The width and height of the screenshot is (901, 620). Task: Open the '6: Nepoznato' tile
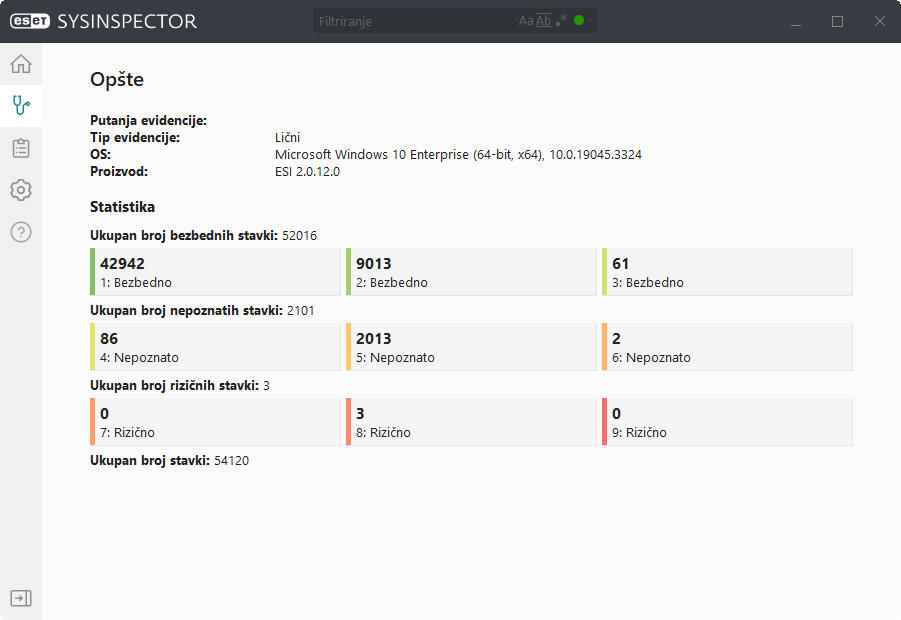727,347
